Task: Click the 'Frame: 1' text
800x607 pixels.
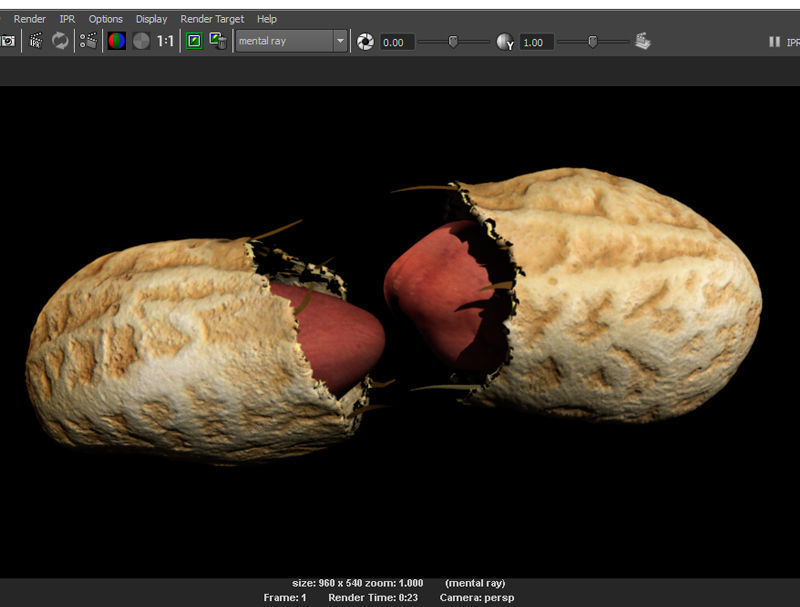Action: coord(285,597)
